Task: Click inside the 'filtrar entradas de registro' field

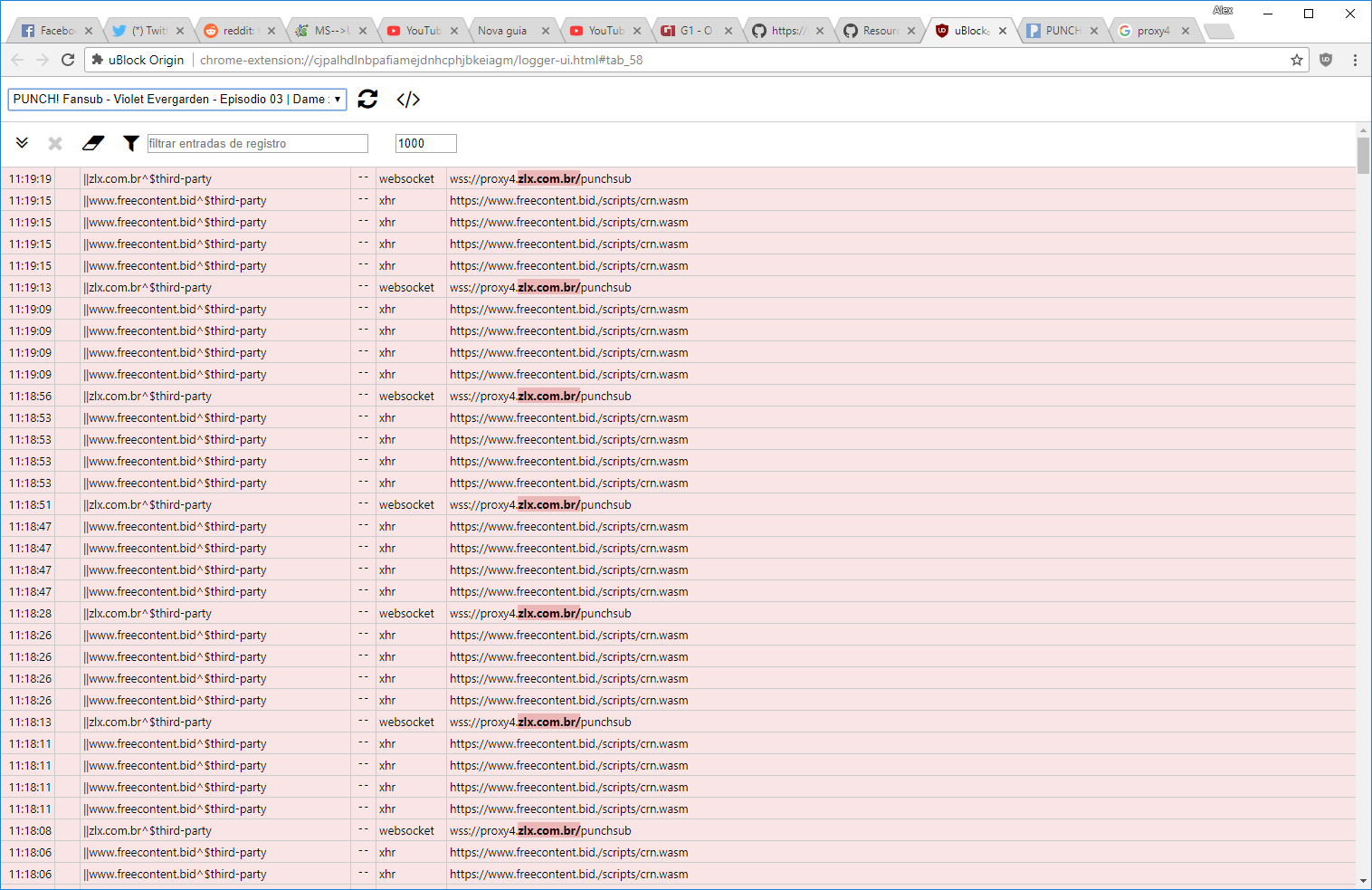Action: click(257, 142)
